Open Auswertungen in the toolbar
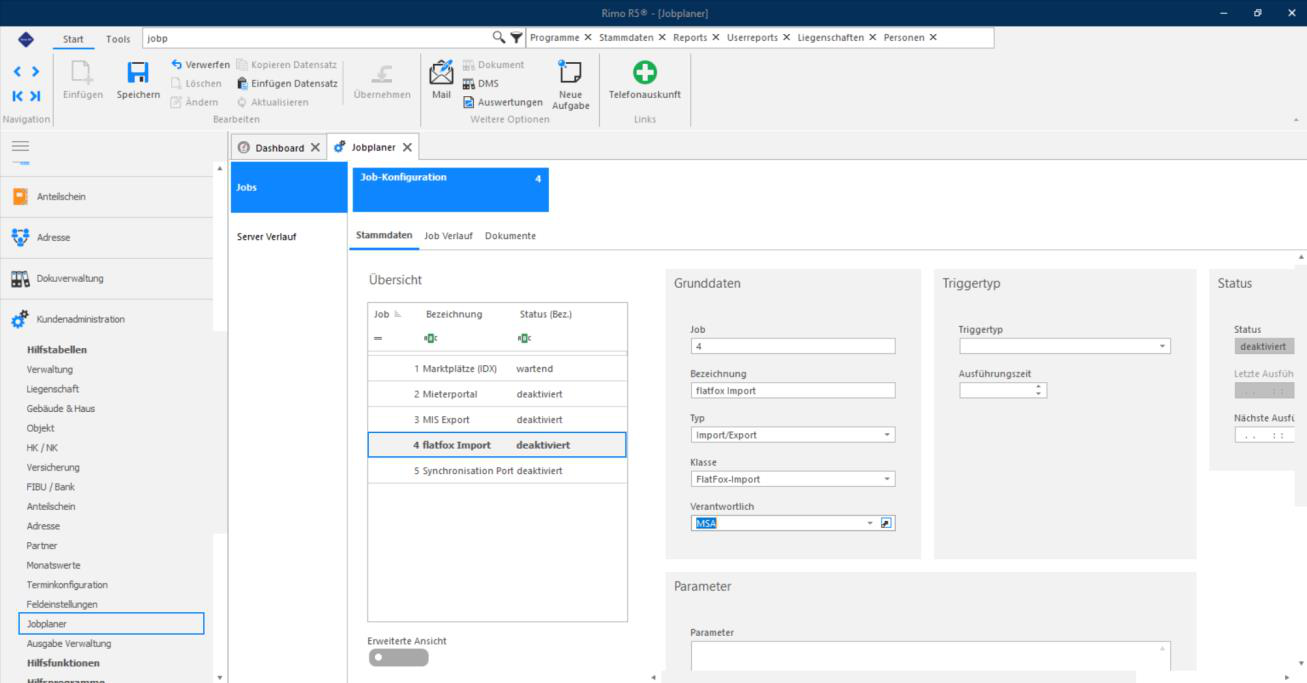The image size is (1307, 683). pos(503,101)
